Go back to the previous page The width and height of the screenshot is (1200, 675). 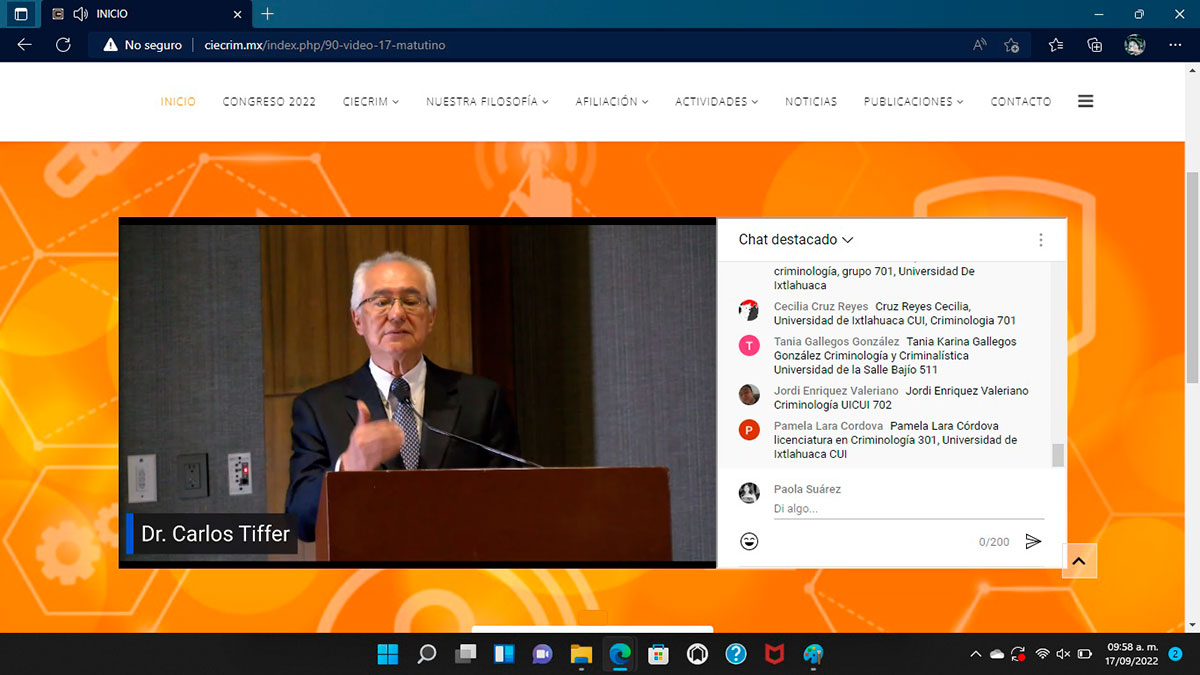pos(24,45)
